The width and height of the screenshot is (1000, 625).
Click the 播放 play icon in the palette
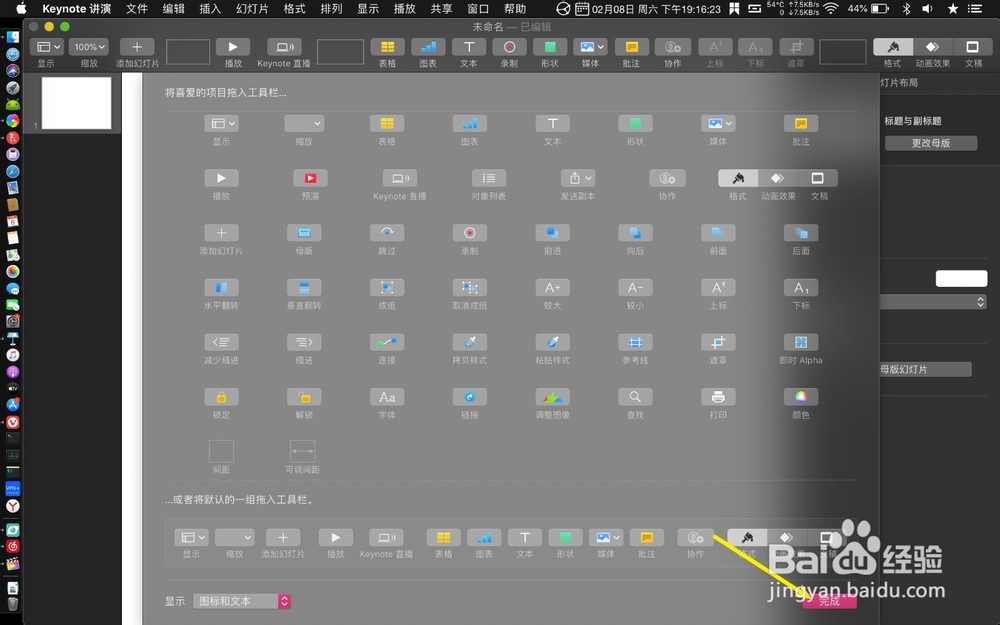pyautogui.click(x=221, y=179)
